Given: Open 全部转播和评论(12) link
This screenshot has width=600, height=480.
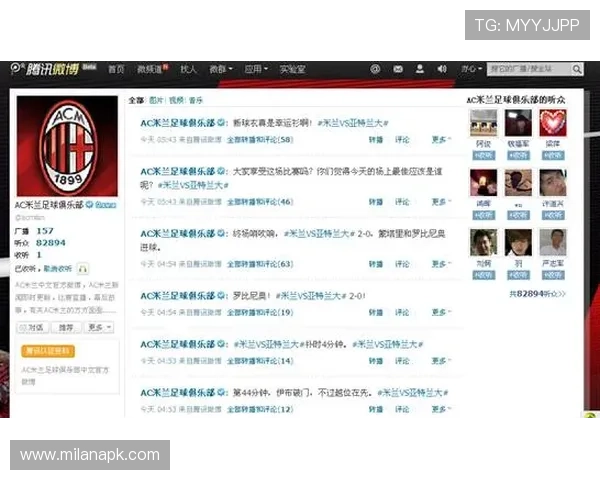Looking at the screenshot, I should pos(260,409).
